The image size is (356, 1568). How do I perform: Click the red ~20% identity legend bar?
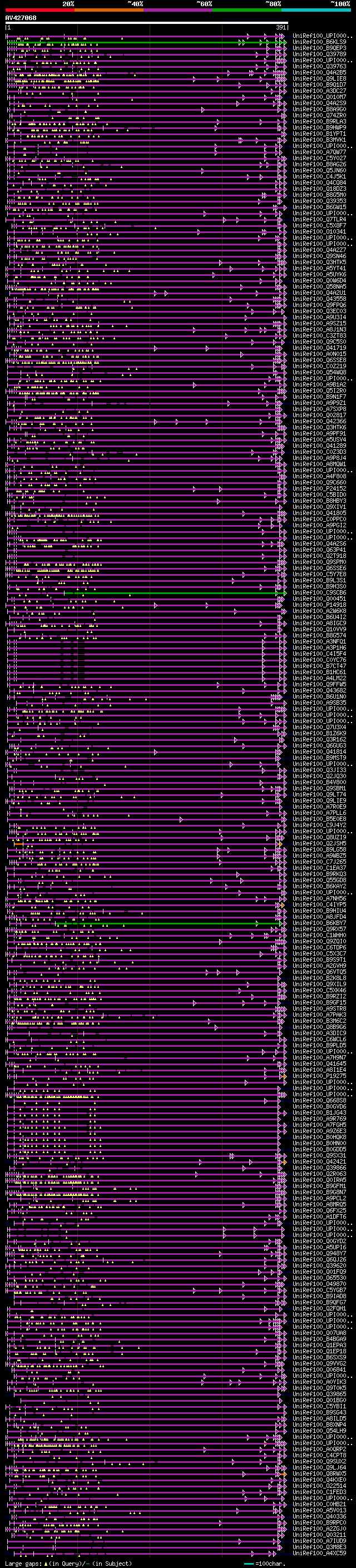click(39, 10)
